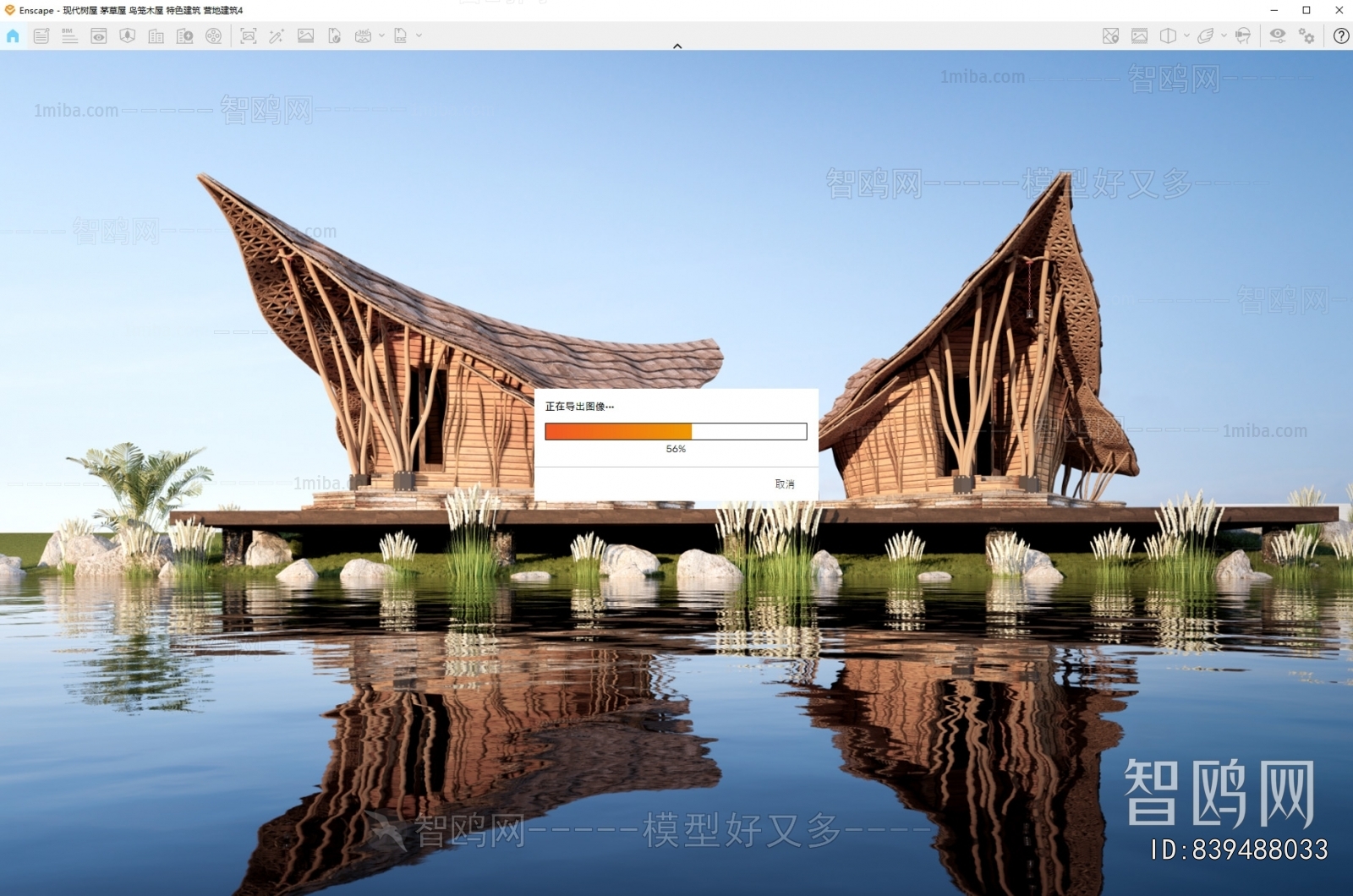1353x896 pixels.
Task: Collapse the toolbar with the center chevron
Action: coord(676,46)
